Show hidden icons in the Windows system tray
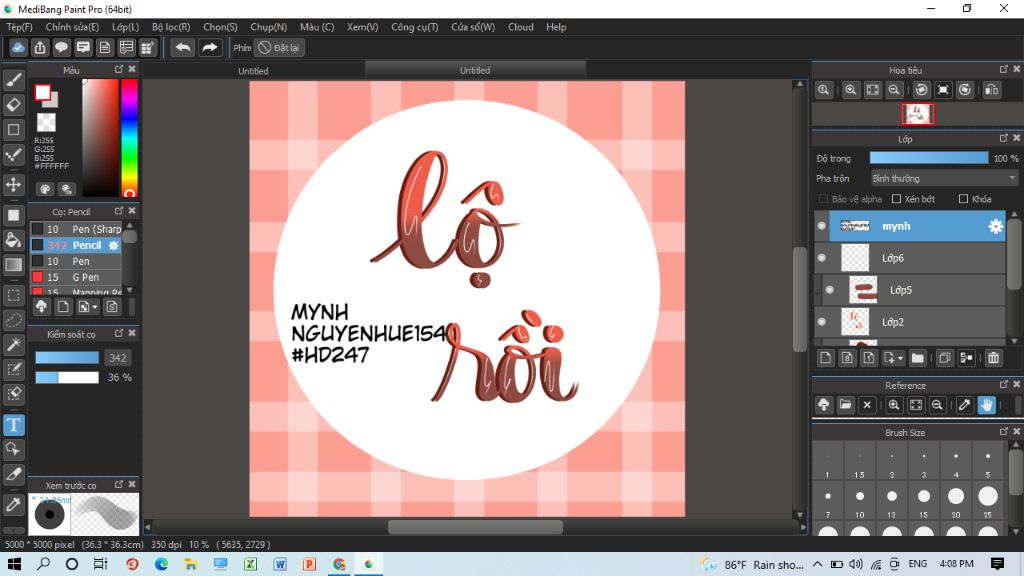The image size is (1024, 576). (818, 564)
